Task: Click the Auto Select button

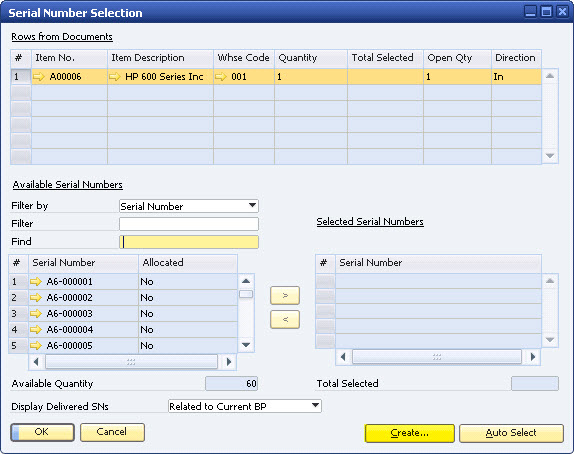Action: [511, 433]
